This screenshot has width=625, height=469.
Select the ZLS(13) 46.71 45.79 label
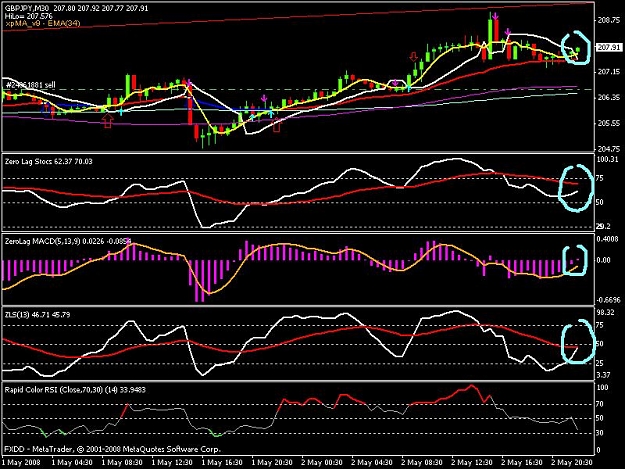(x=37, y=315)
